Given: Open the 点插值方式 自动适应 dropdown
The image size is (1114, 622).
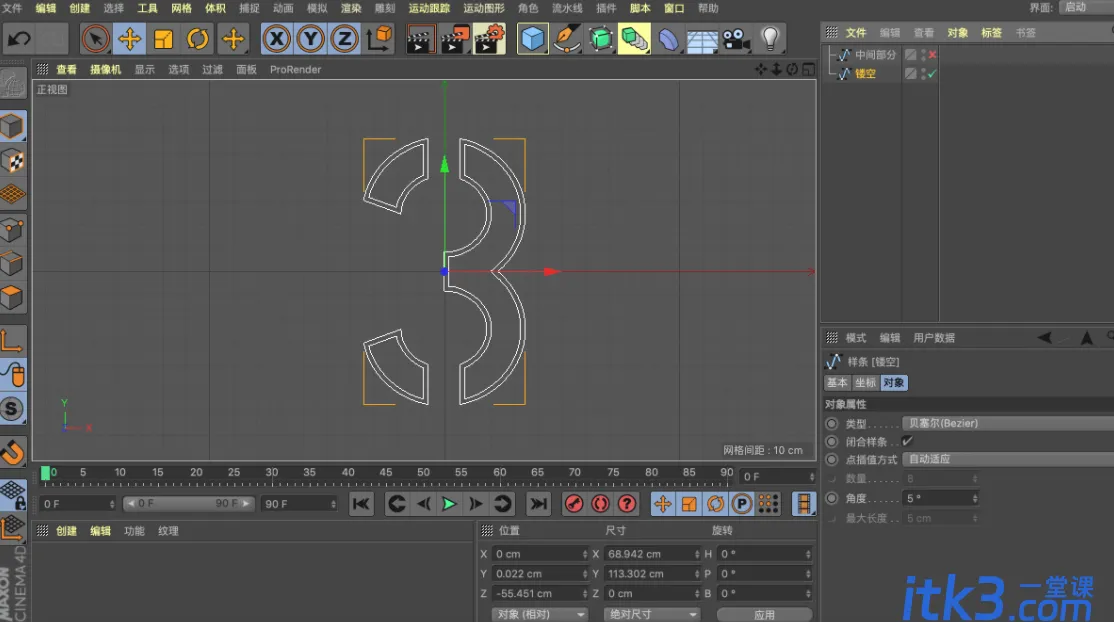Looking at the screenshot, I should (x=1007, y=459).
